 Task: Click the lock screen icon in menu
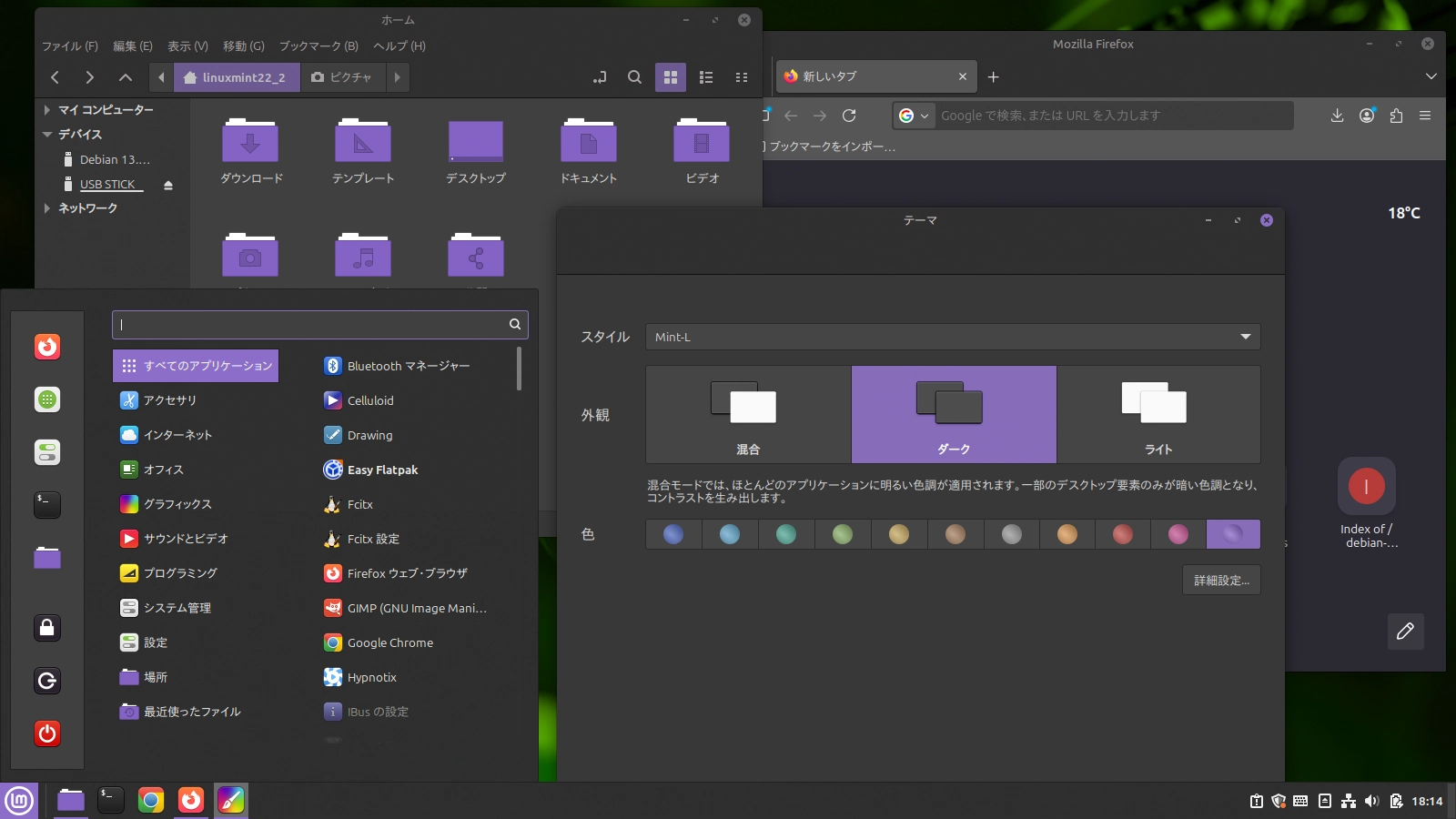point(47,627)
